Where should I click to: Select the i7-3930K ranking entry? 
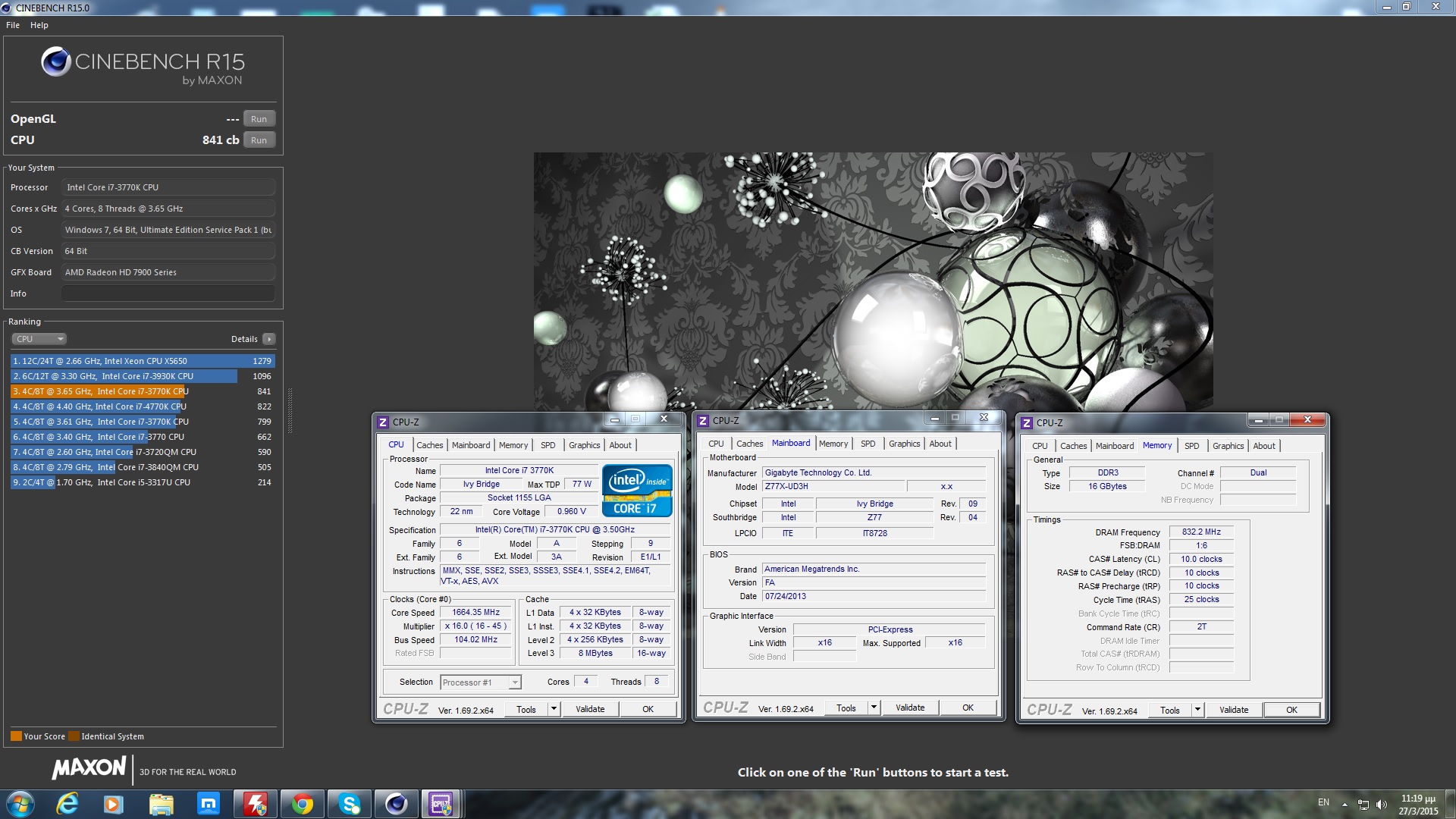[143, 376]
